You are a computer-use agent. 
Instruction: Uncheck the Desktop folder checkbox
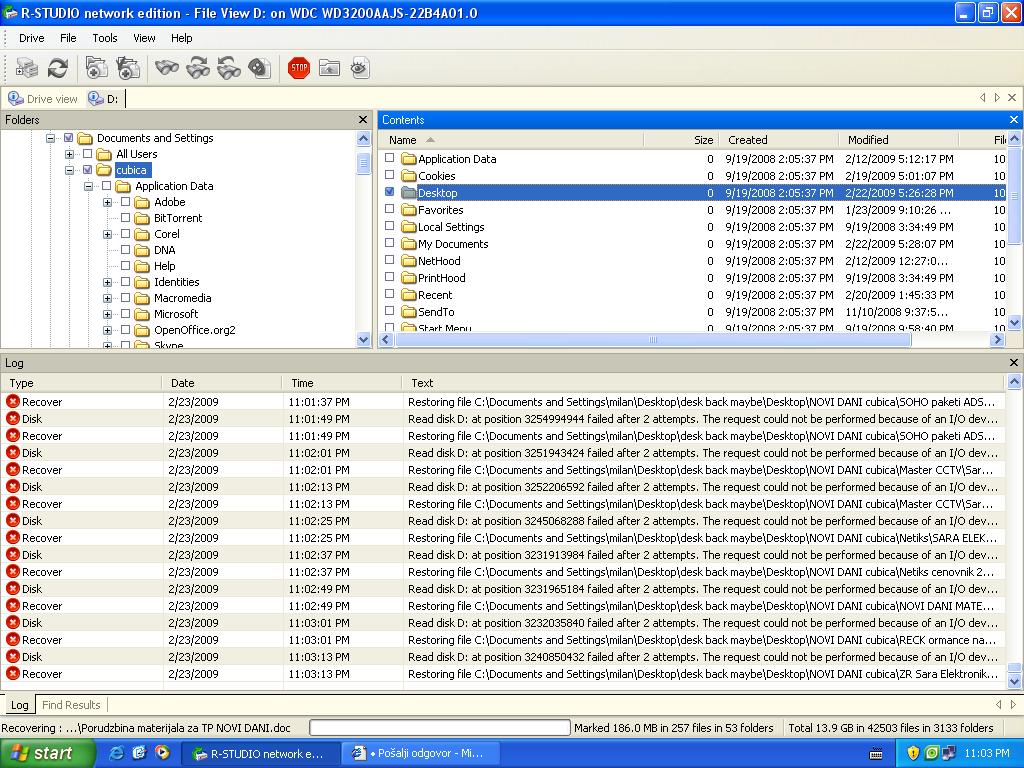[390, 192]
